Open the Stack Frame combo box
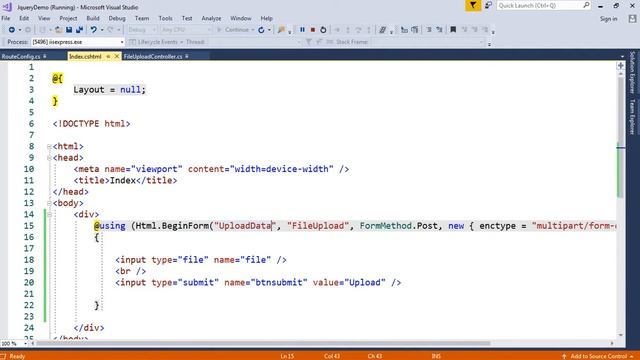The width and height of the screenshot is (640, 360). [428, 42]
